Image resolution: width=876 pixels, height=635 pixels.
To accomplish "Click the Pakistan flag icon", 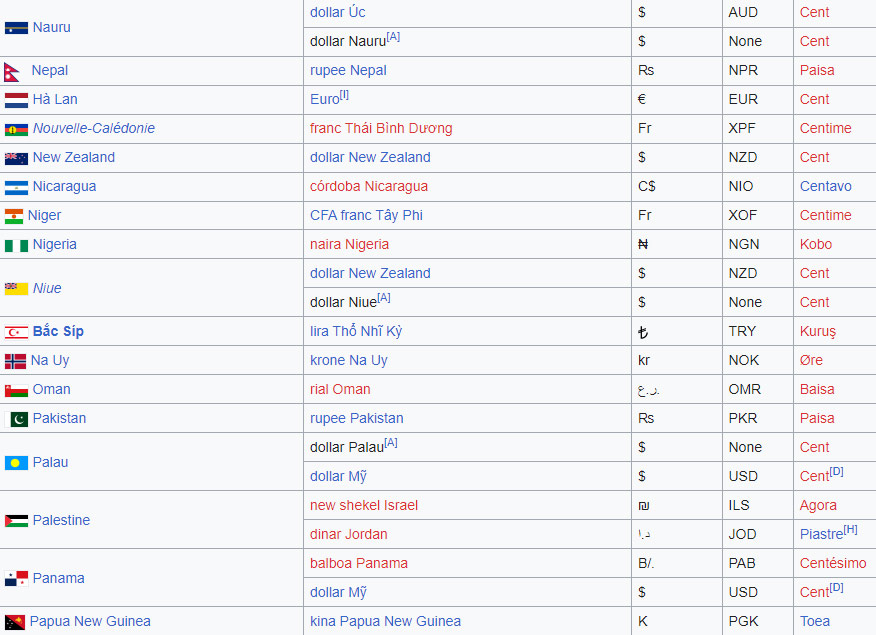I will [x=18, y=419].
